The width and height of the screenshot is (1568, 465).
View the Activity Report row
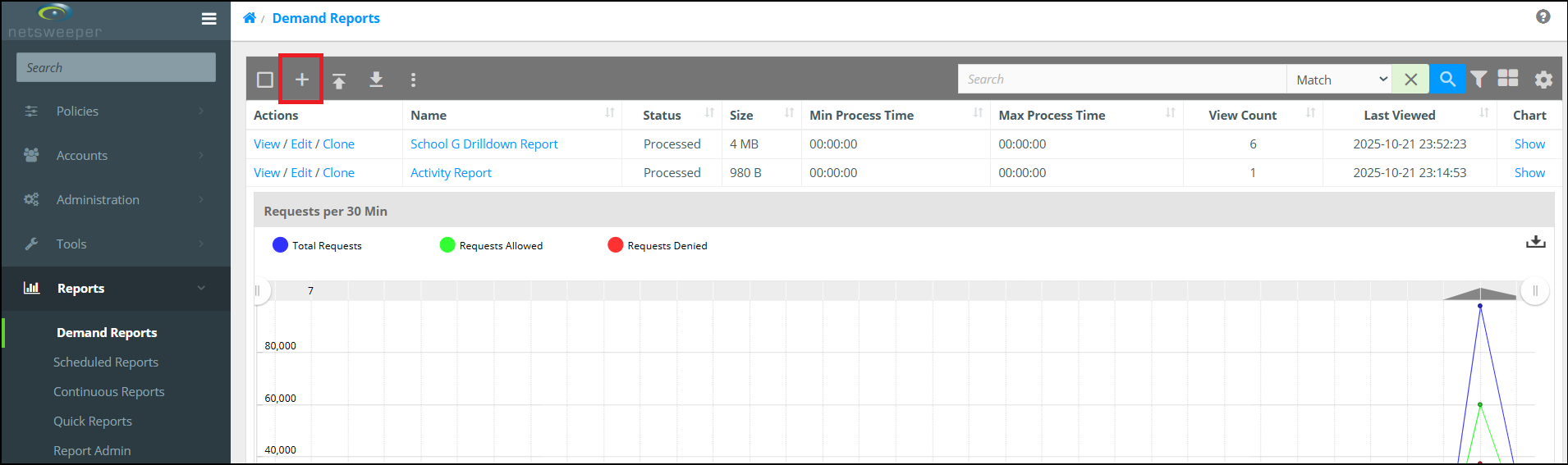[267, 172]
